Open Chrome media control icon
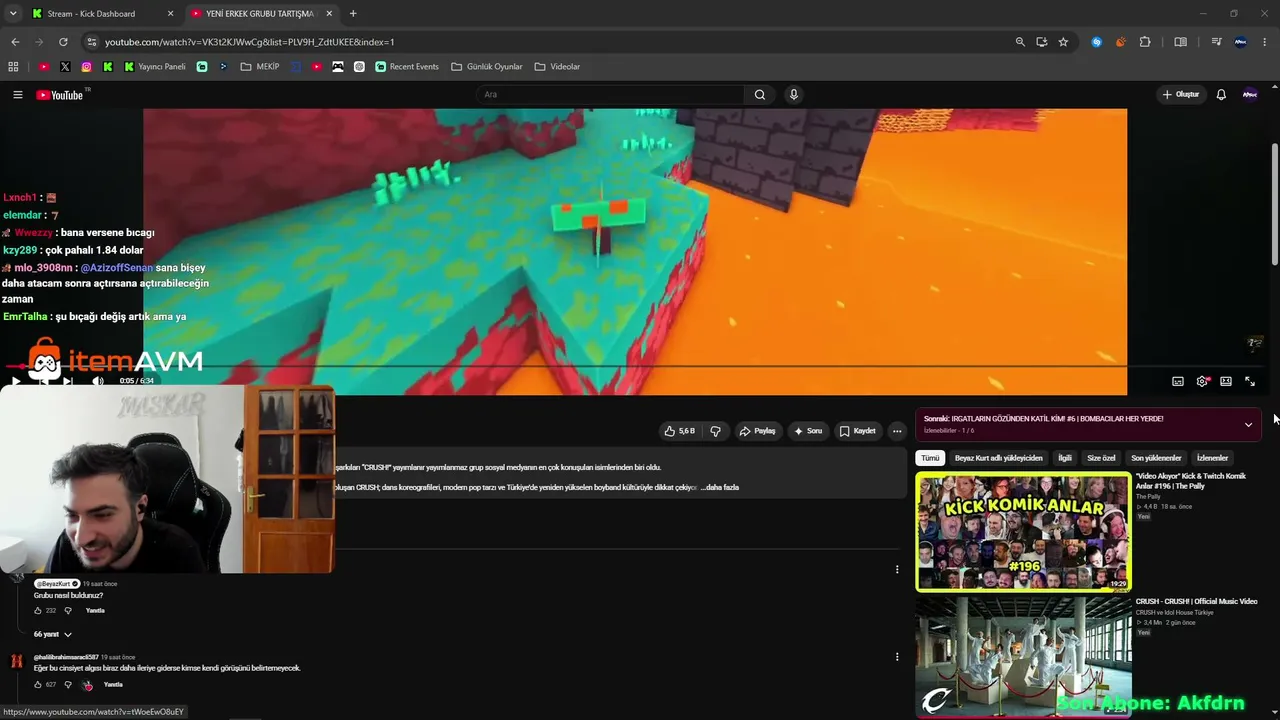 (x=1216, y=42)
